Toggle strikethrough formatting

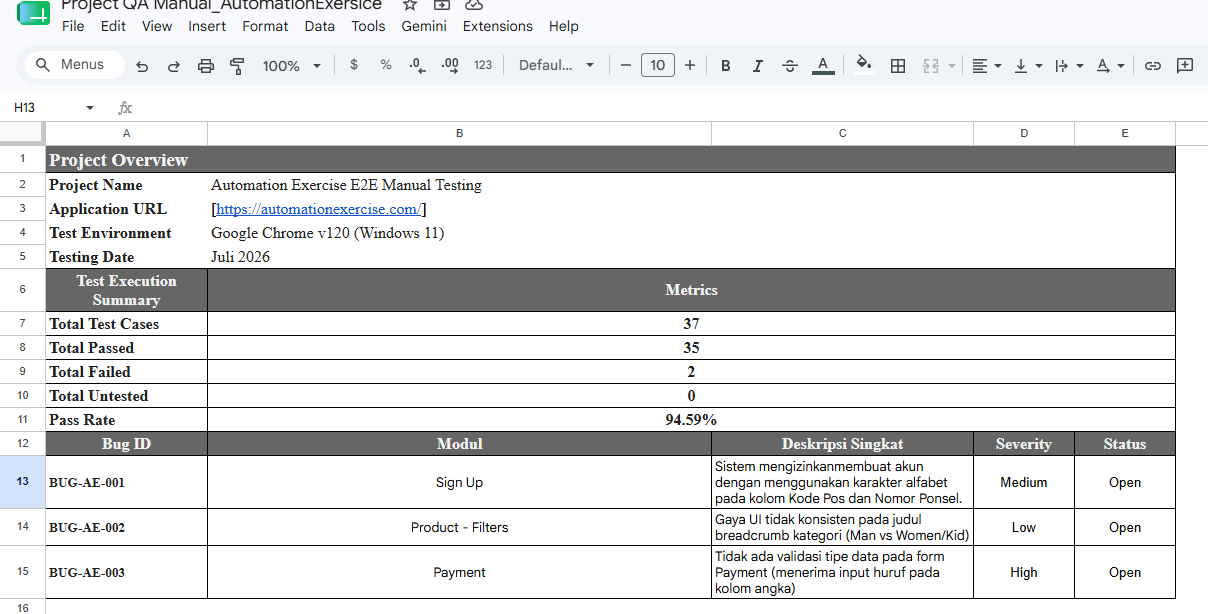790,66
